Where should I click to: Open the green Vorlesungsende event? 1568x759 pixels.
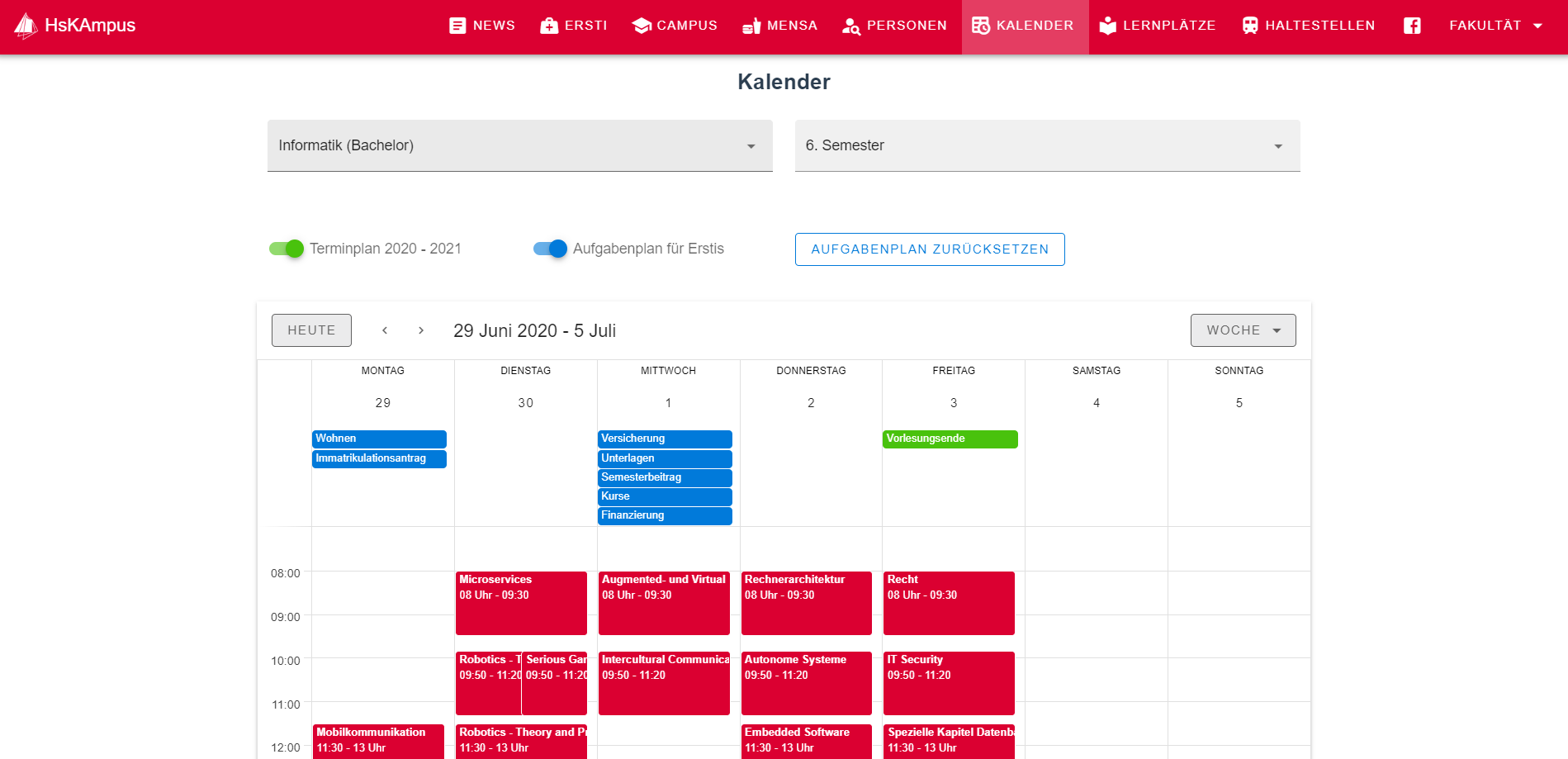[x=950, y=439]
